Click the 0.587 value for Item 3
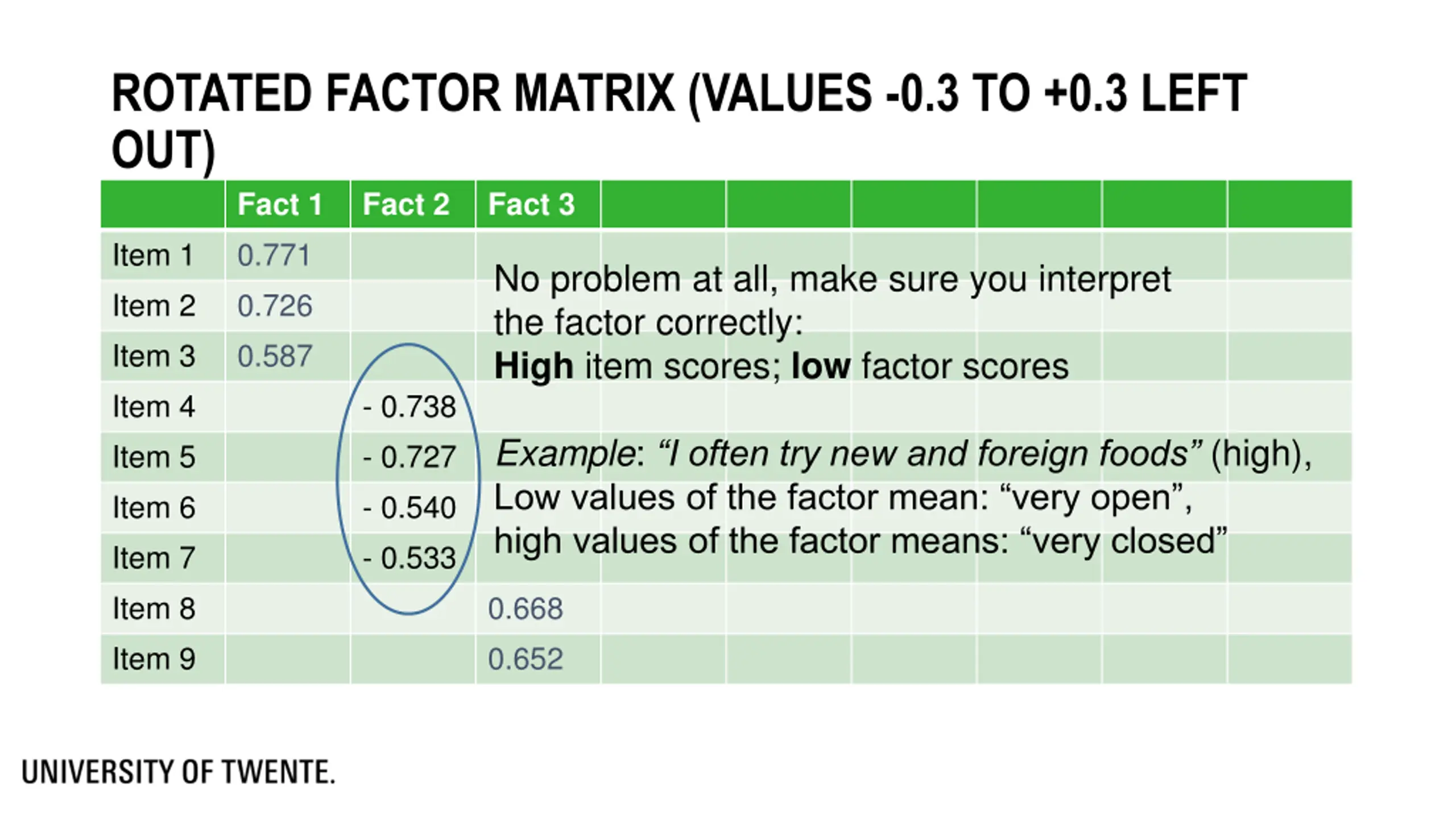Screen dimensions: 1456x819 click(275, 356)
